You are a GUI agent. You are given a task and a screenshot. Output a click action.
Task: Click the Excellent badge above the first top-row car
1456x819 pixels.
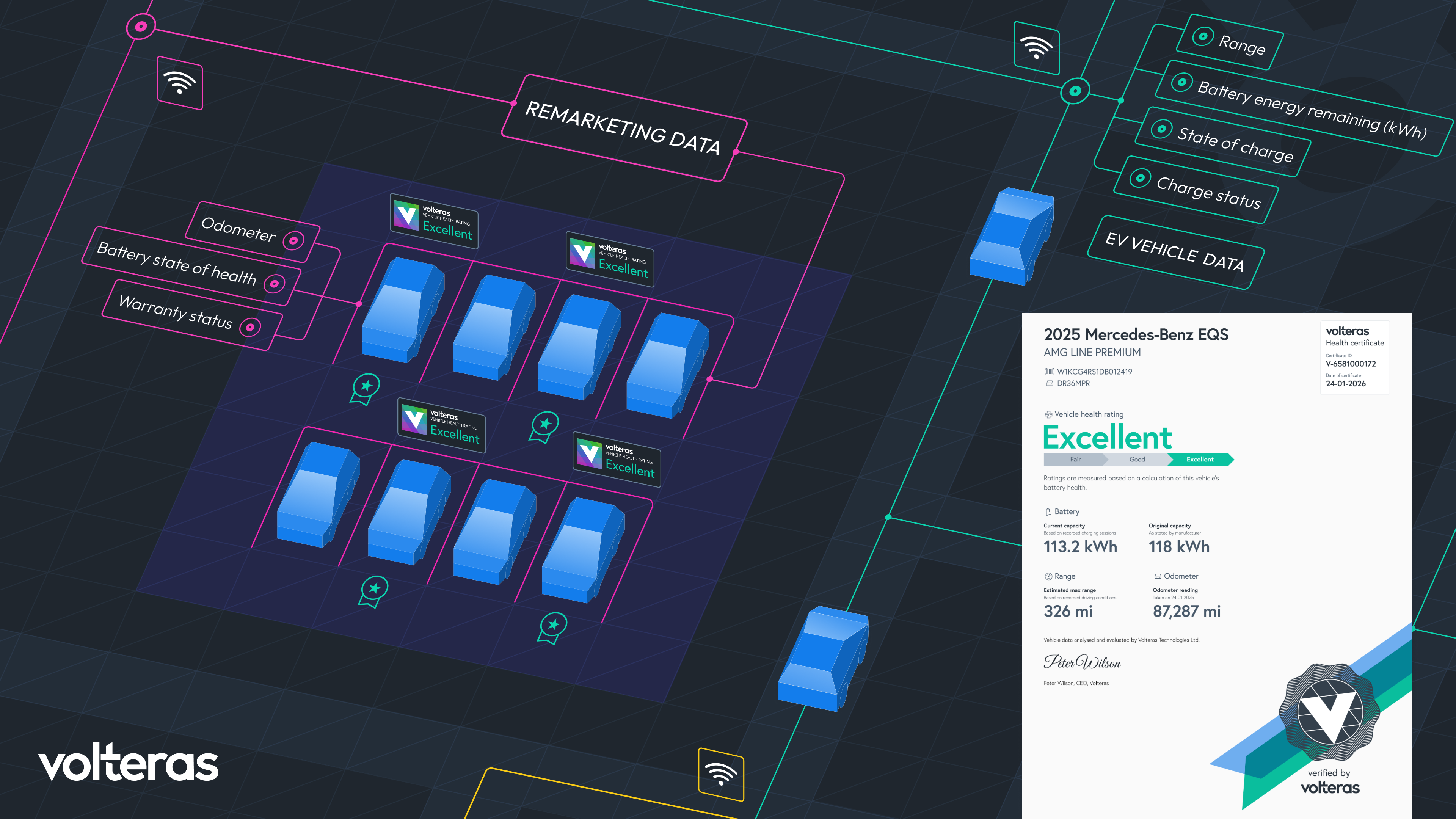pos(434,221)
